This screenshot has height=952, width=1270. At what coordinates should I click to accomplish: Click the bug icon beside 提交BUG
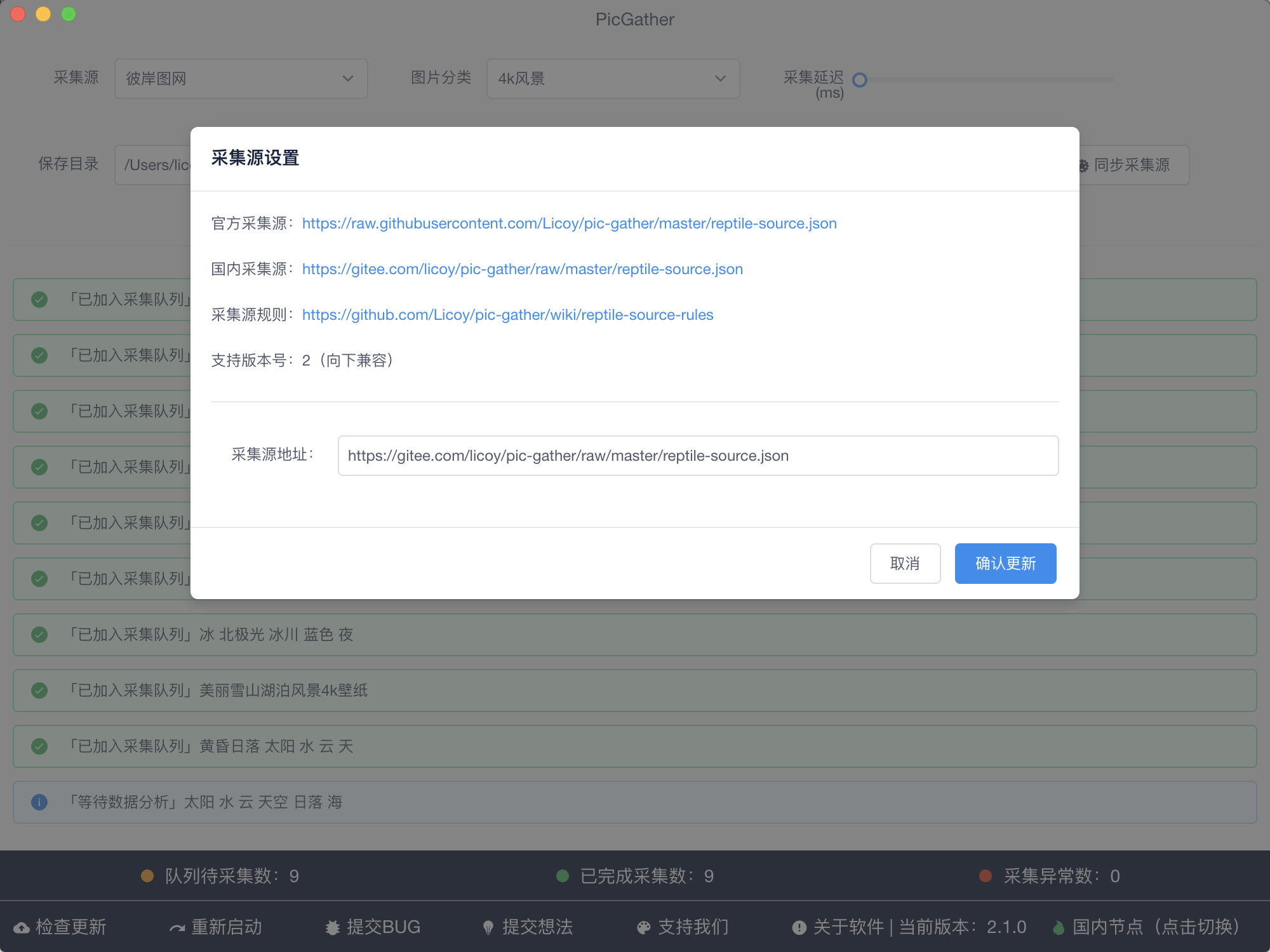click(x=332, y=928)
